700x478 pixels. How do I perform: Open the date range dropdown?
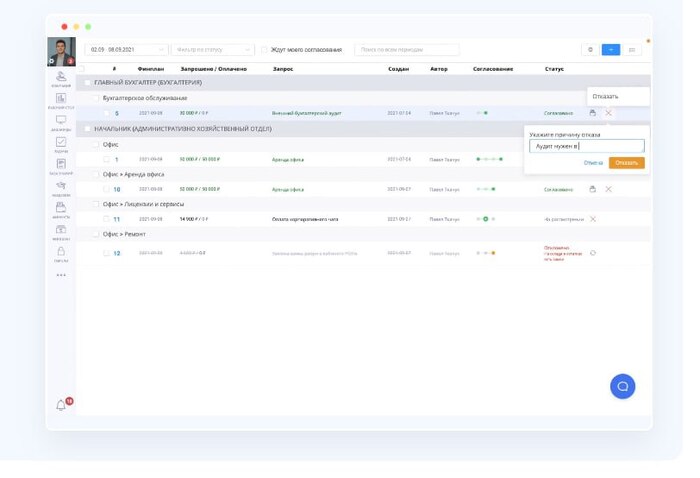pyautogui.click(x=128, y=49)
